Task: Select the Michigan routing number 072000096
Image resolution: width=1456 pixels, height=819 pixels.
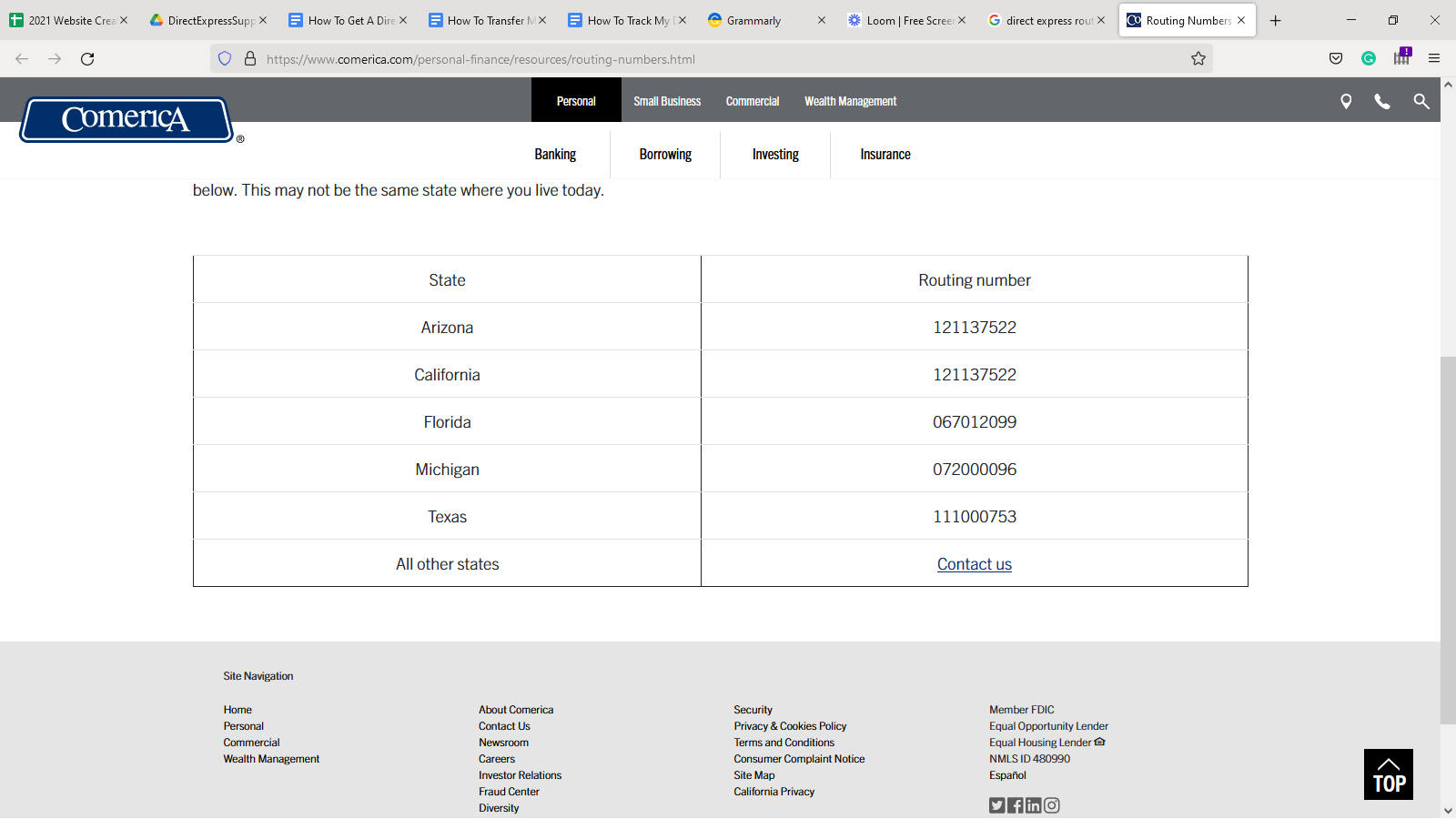Action: (x=975, y=470)
